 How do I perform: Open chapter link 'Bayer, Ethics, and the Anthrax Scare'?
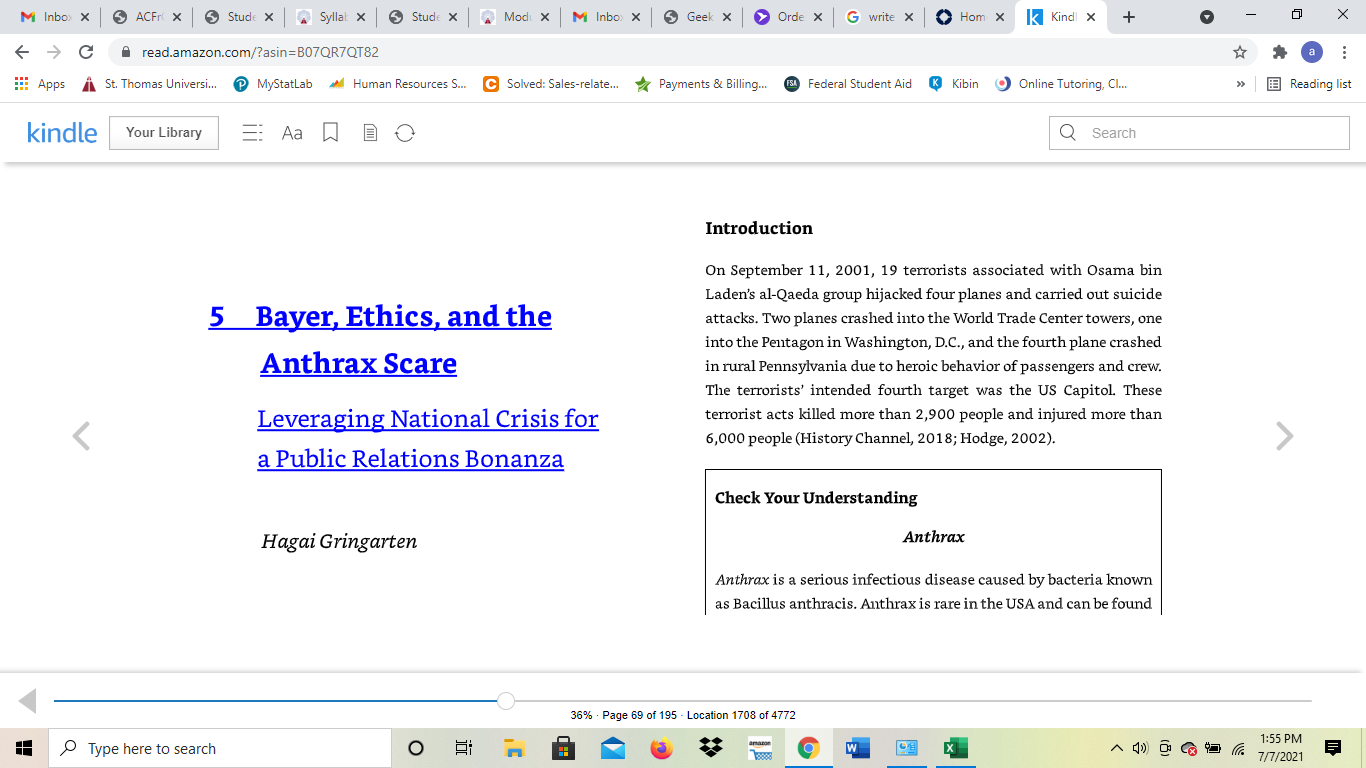381,339
